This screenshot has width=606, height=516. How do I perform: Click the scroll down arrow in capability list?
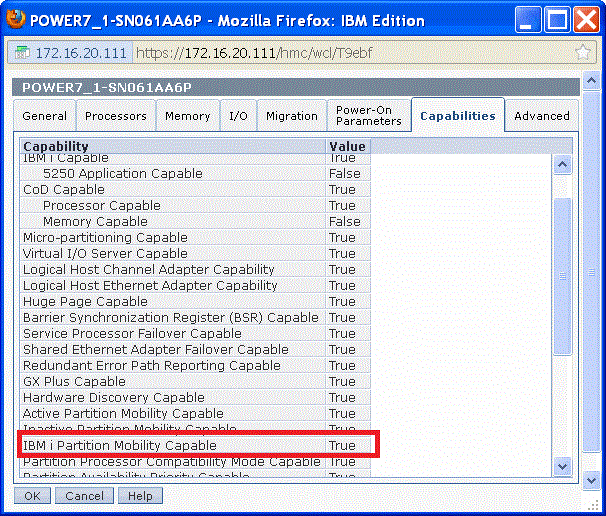(x=561, y=466)
